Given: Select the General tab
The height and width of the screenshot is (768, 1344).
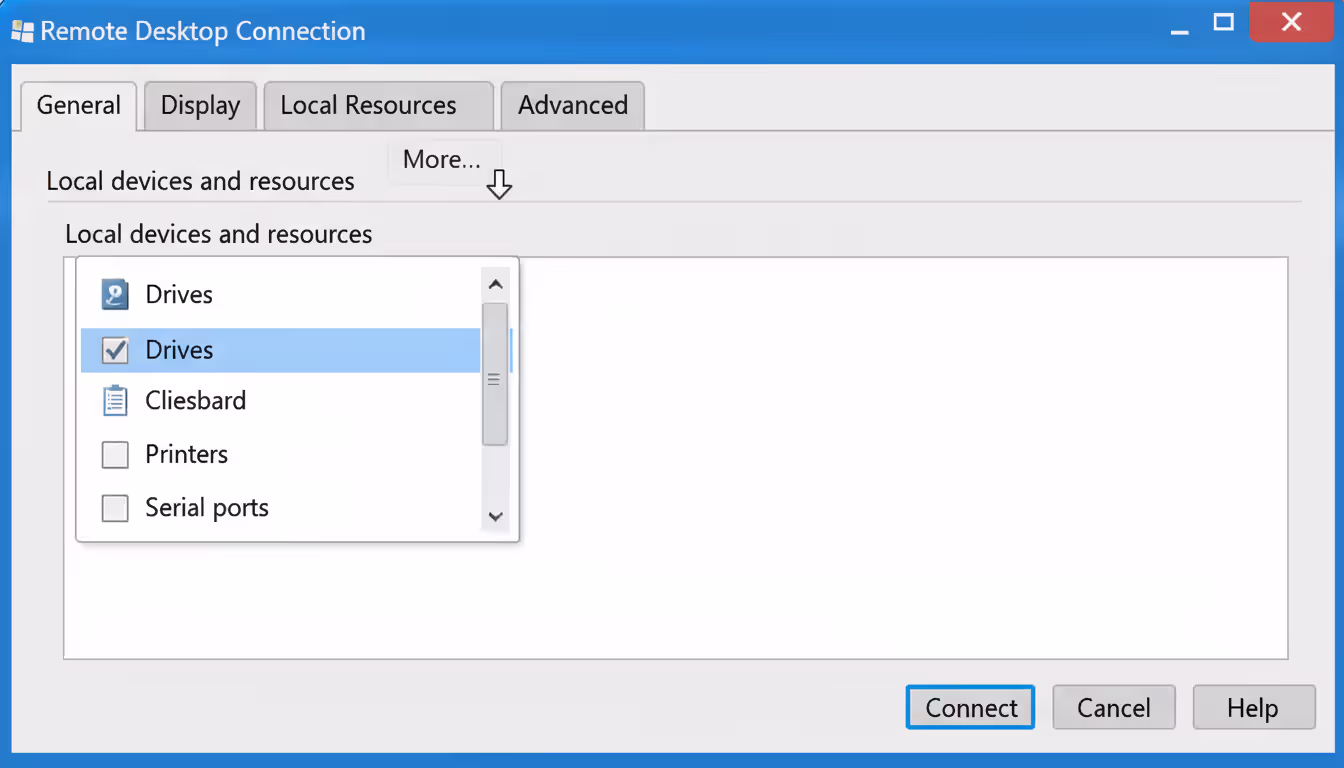Looking at the screenshot, I should [x=78, y=105].
